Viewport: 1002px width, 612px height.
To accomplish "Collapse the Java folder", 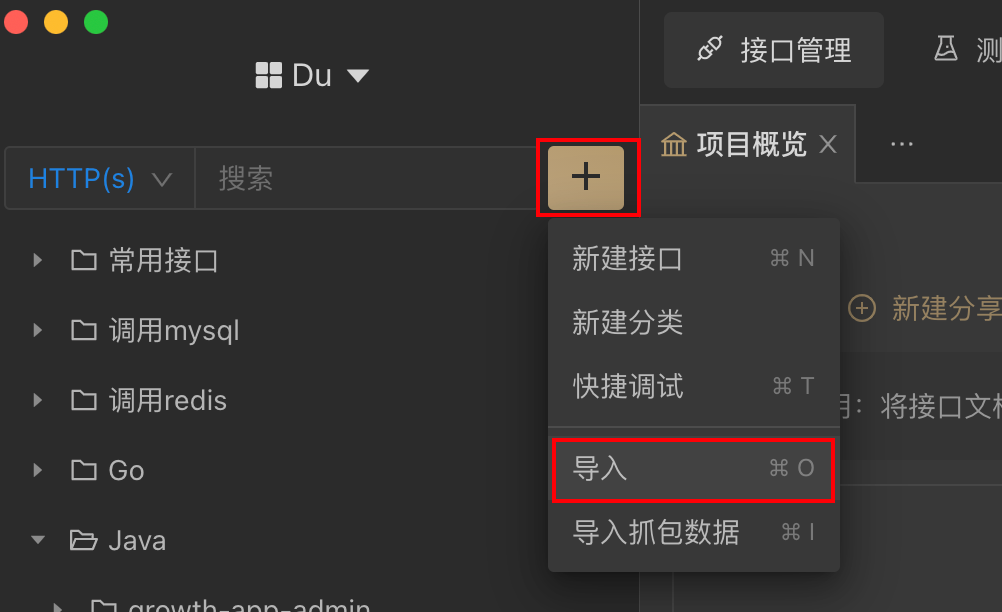I will point(38,540).
